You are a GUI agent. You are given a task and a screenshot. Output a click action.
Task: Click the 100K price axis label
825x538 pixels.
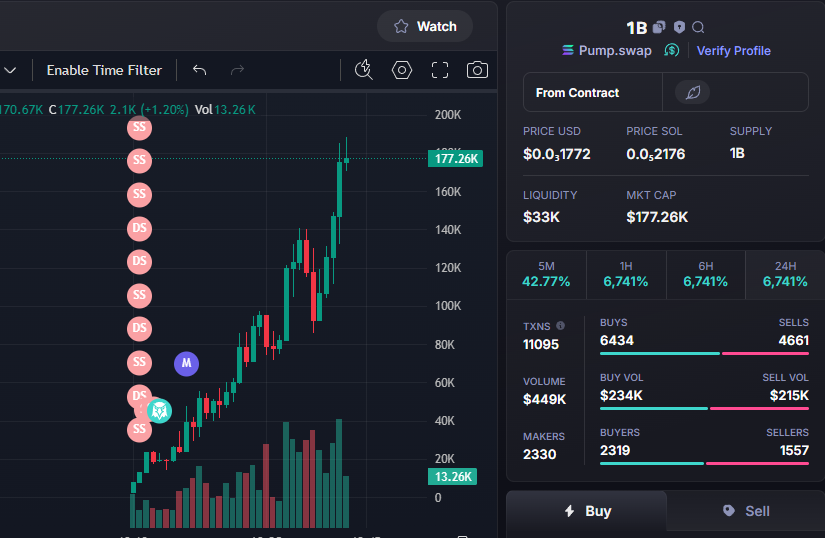448,306
